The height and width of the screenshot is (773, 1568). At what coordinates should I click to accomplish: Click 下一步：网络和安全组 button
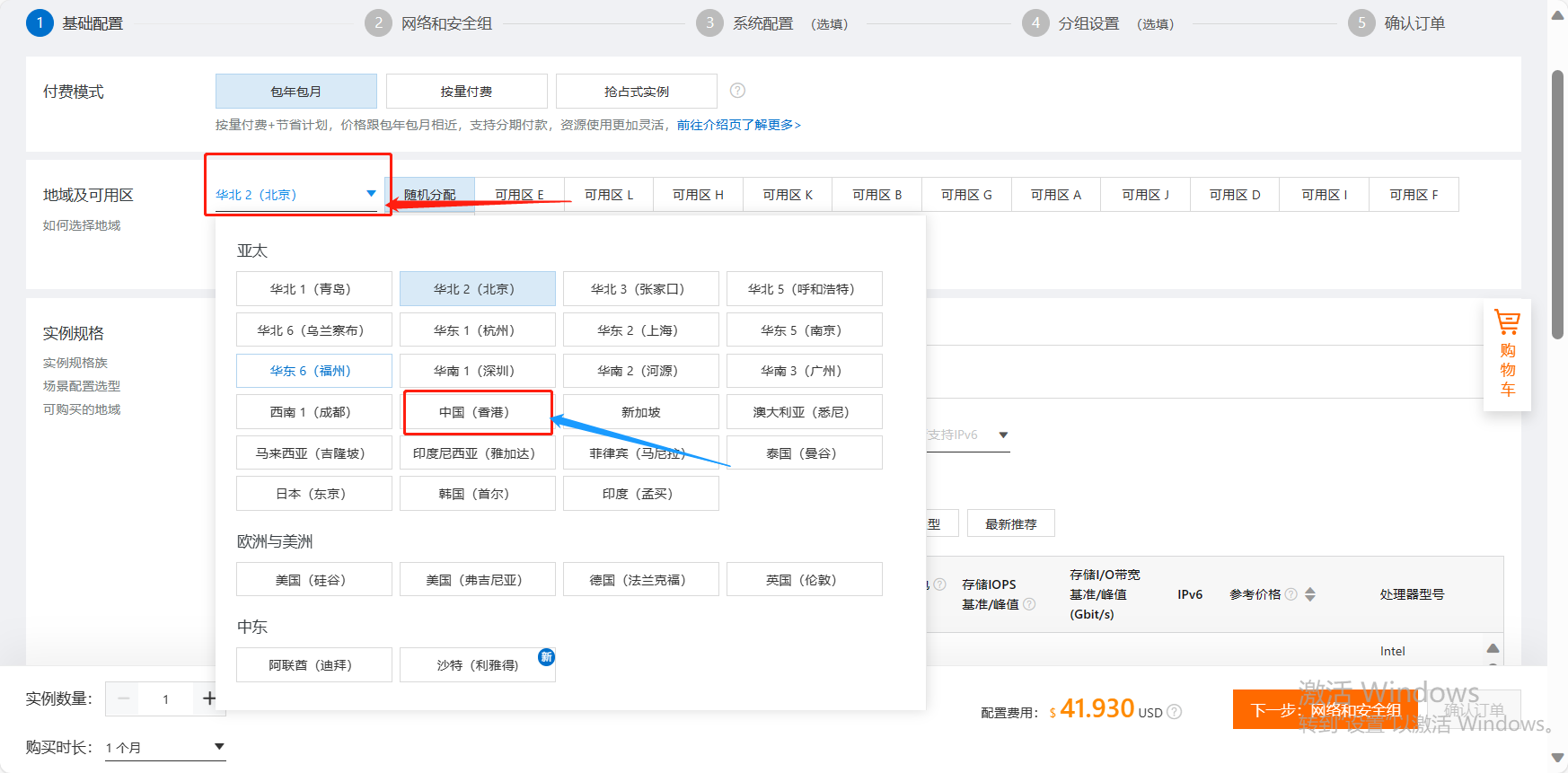1326,710
